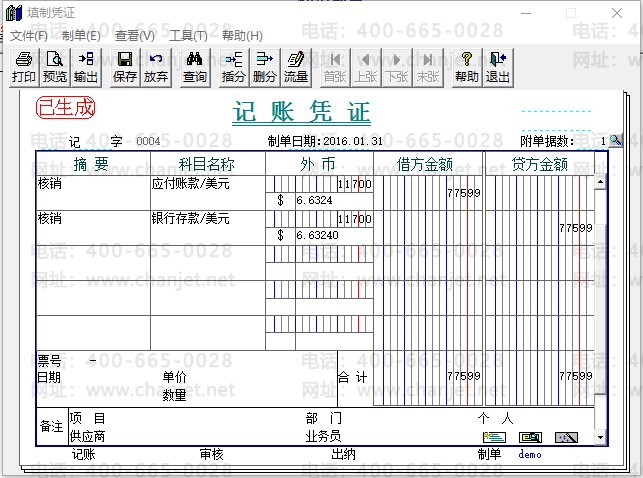Viewport: 643px width, 478px height.
Task: Click magnifier icon next to 附单据数
Action: pos(616,141)
